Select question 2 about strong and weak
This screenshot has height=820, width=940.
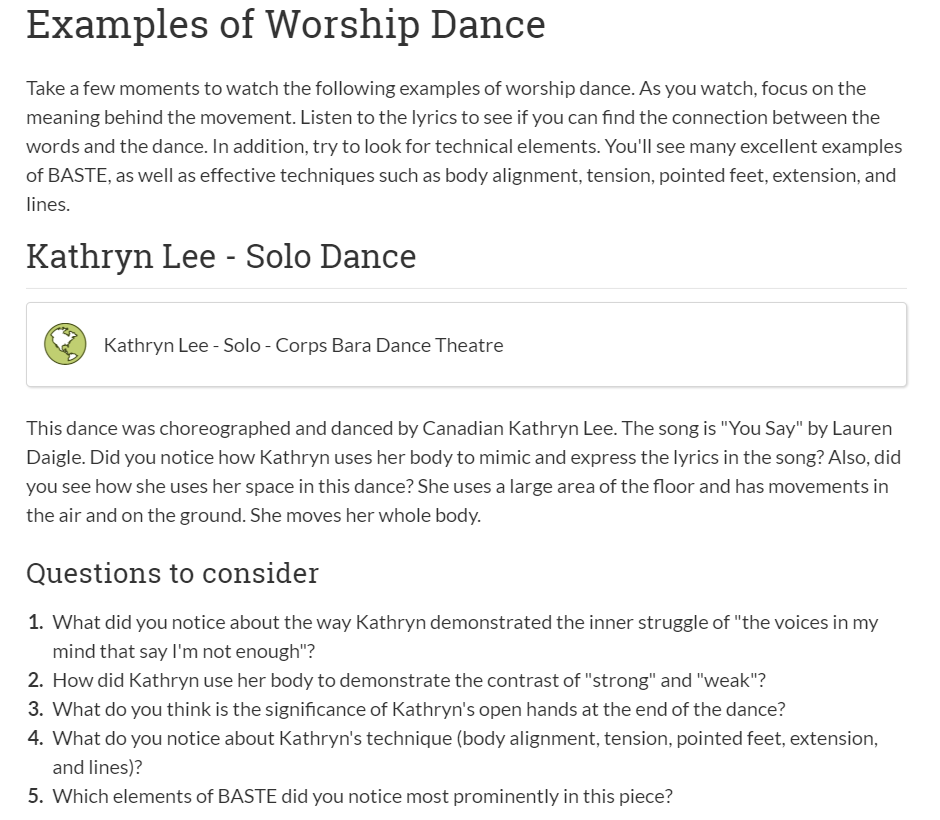tap(409, 680)
